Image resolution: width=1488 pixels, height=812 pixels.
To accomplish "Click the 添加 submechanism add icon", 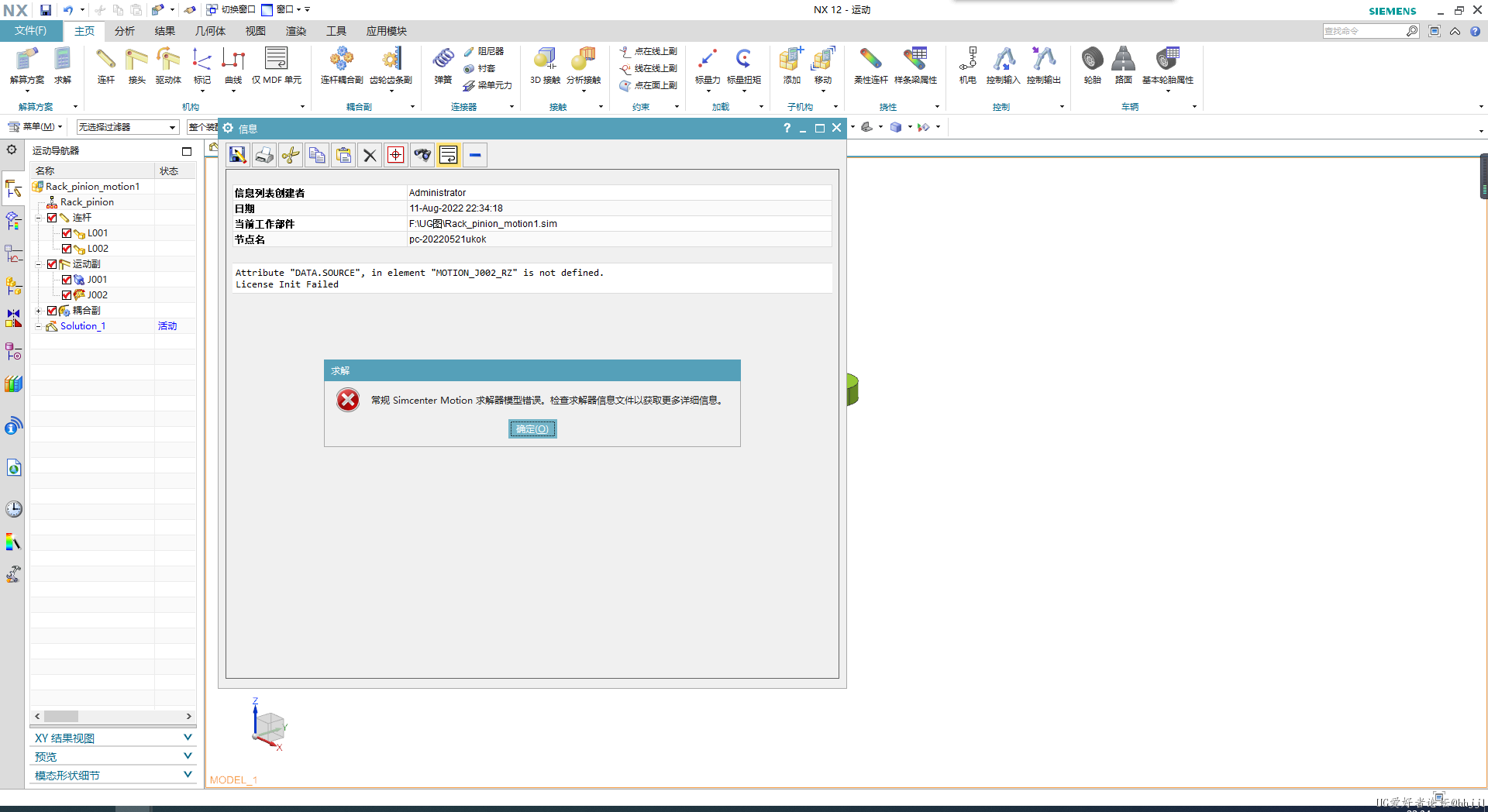I will coord(791,65).
